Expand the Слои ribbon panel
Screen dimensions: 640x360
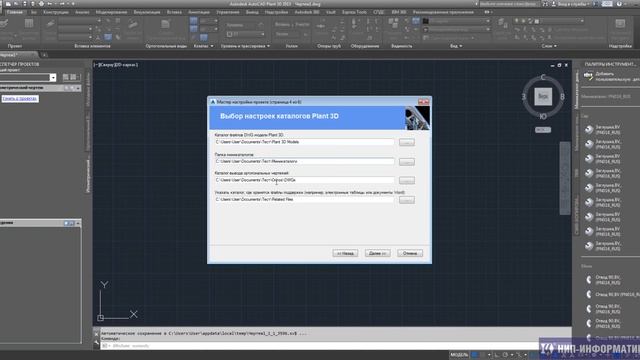(549, 46)
